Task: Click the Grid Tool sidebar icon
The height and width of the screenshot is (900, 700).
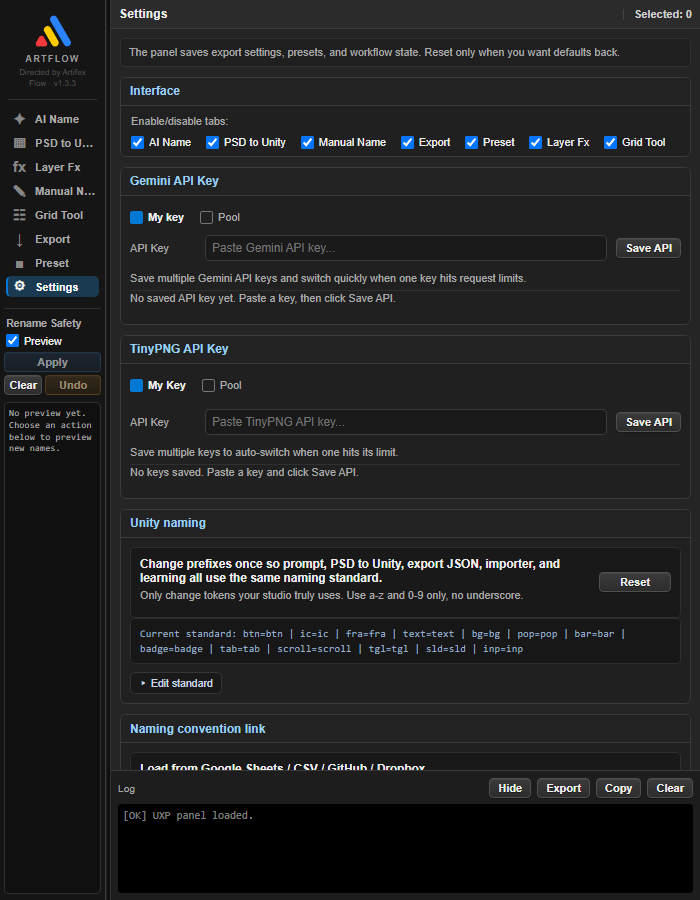Action: 20,215
